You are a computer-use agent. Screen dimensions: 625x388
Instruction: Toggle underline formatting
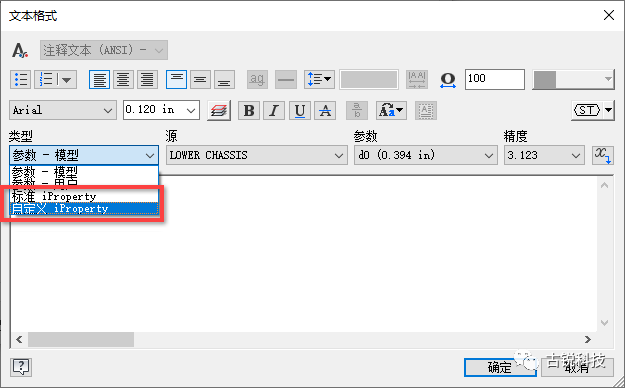point(300,110)
